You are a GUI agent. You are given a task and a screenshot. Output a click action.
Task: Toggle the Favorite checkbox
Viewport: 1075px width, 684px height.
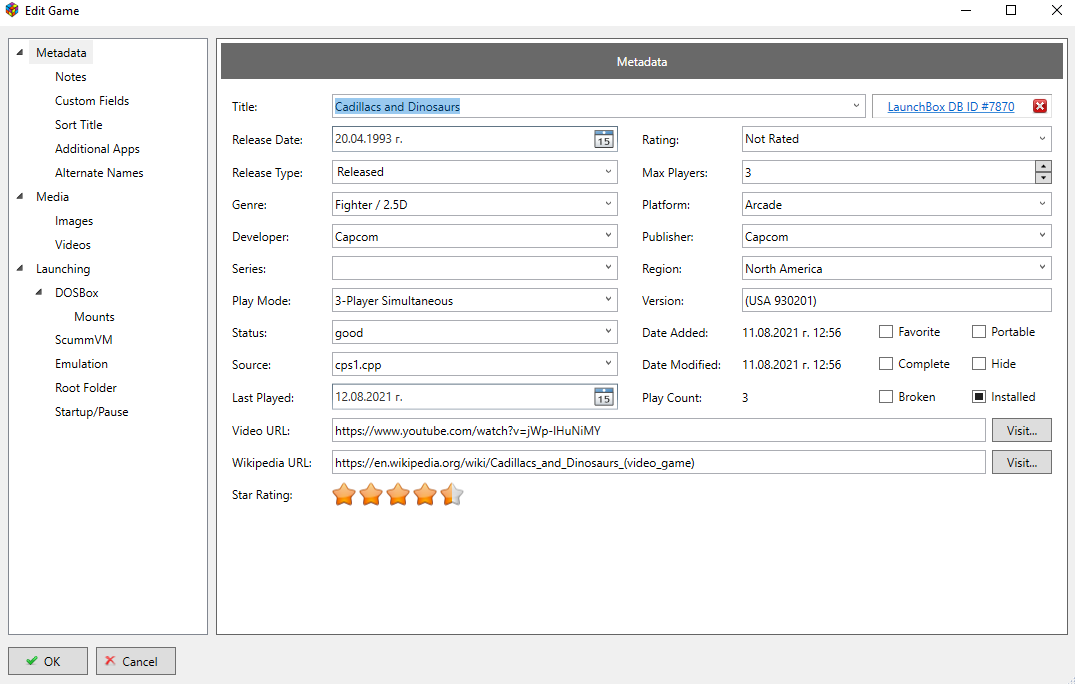886,332
